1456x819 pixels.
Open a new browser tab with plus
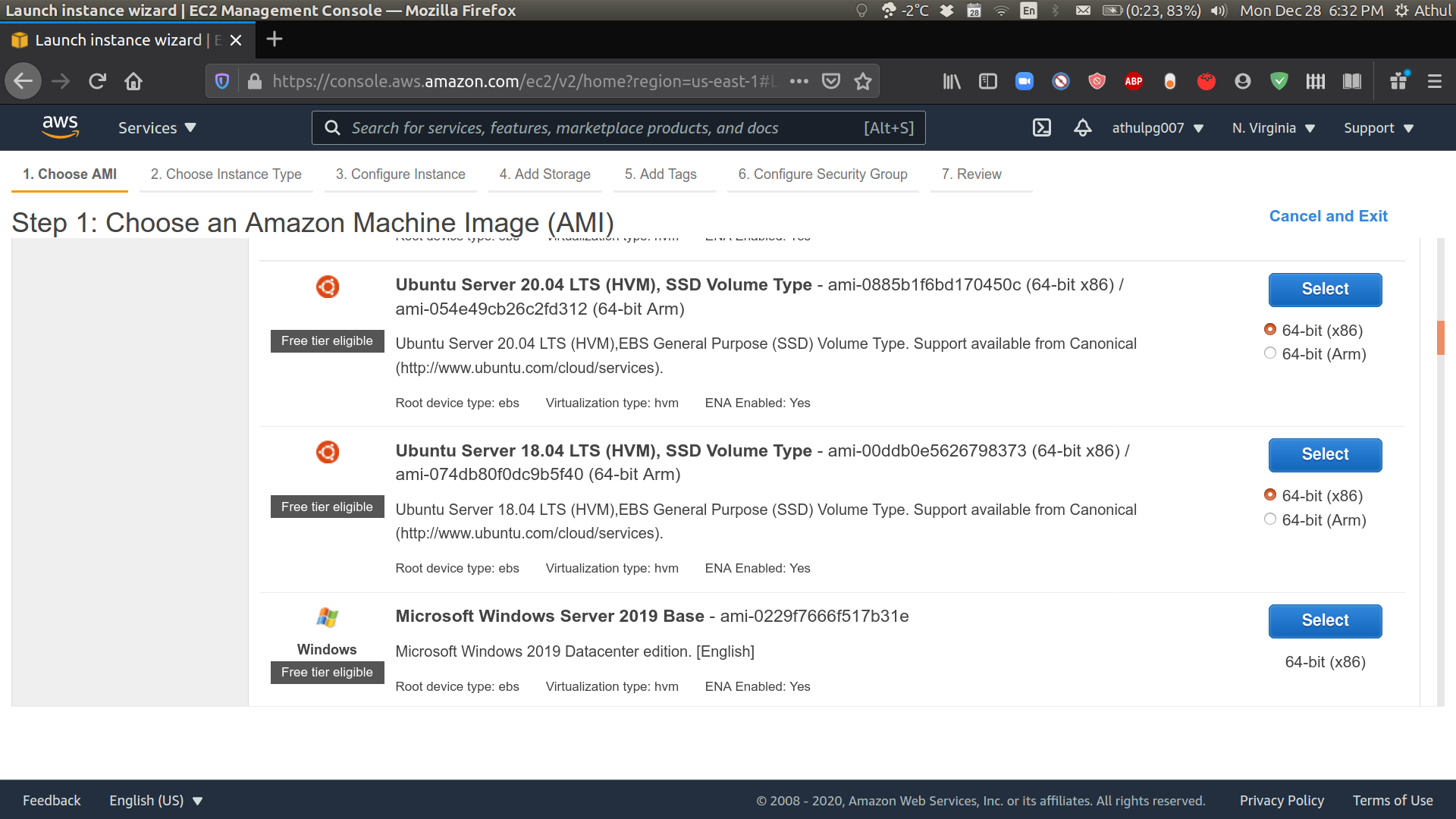coord(275,39)
